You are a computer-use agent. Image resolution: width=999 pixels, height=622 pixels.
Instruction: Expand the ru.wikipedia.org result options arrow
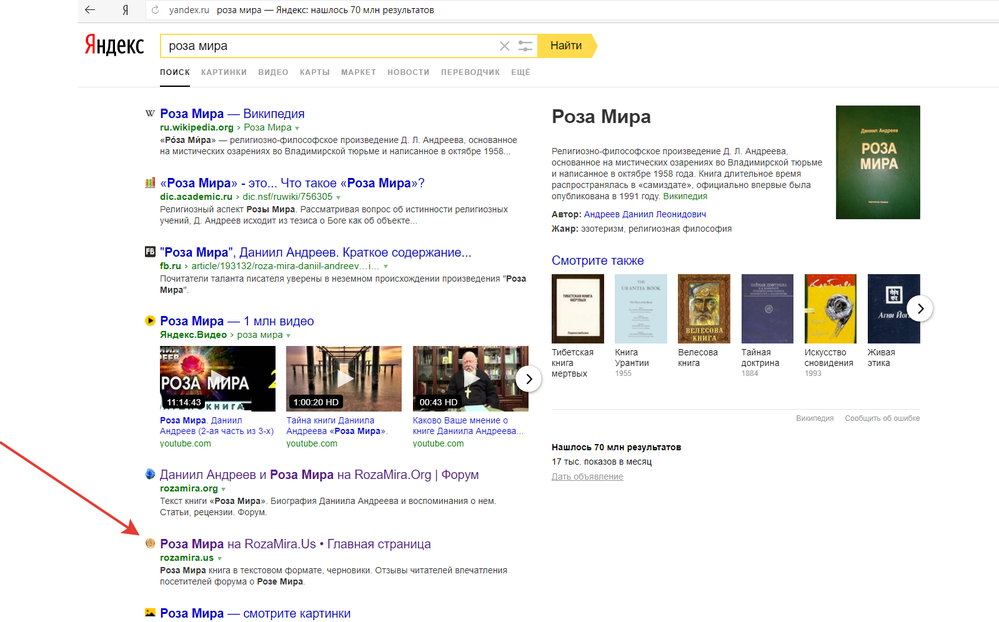coord(297,128)
